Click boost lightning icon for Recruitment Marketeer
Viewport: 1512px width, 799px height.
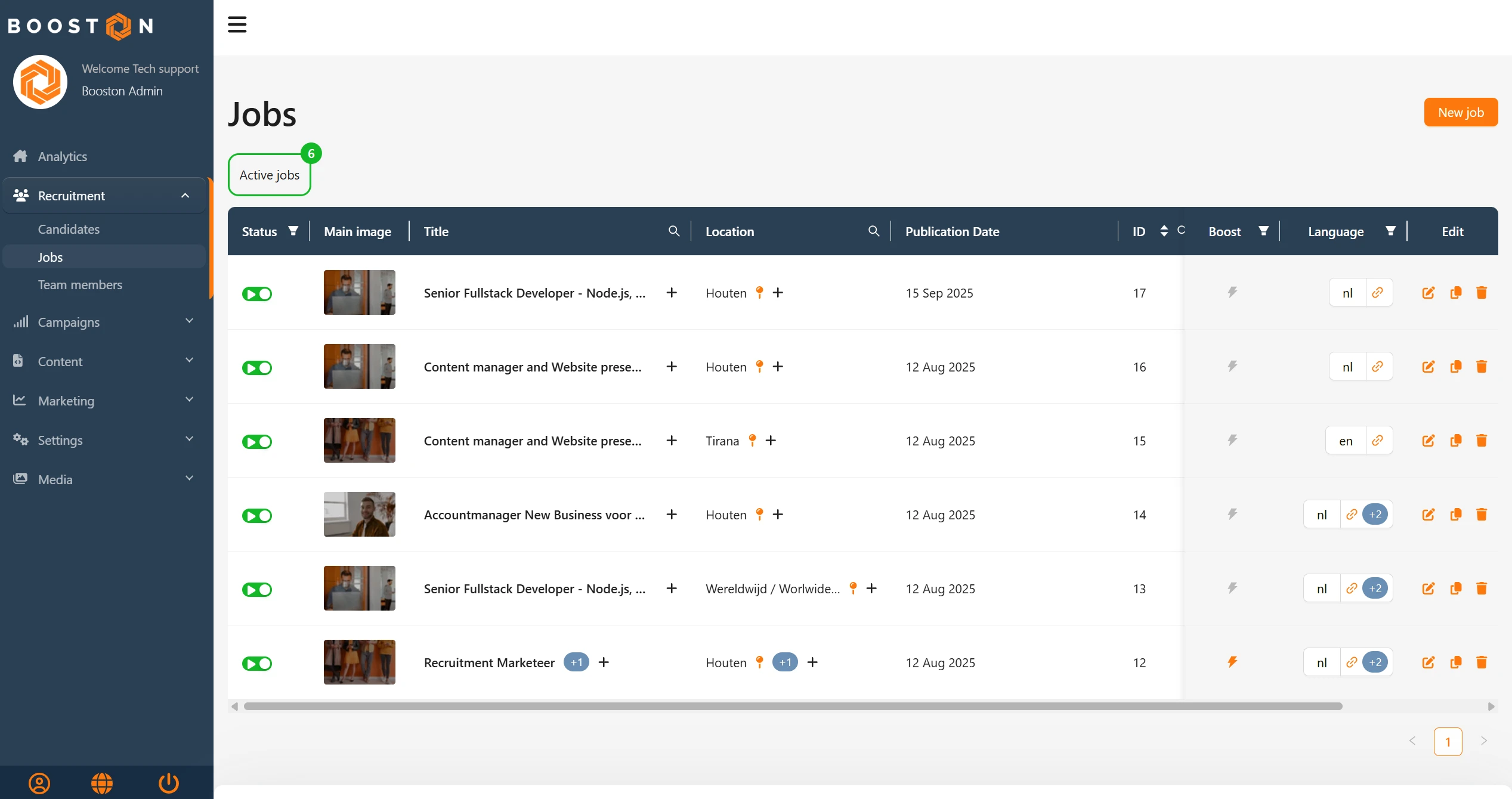[x=1232, y=662]
